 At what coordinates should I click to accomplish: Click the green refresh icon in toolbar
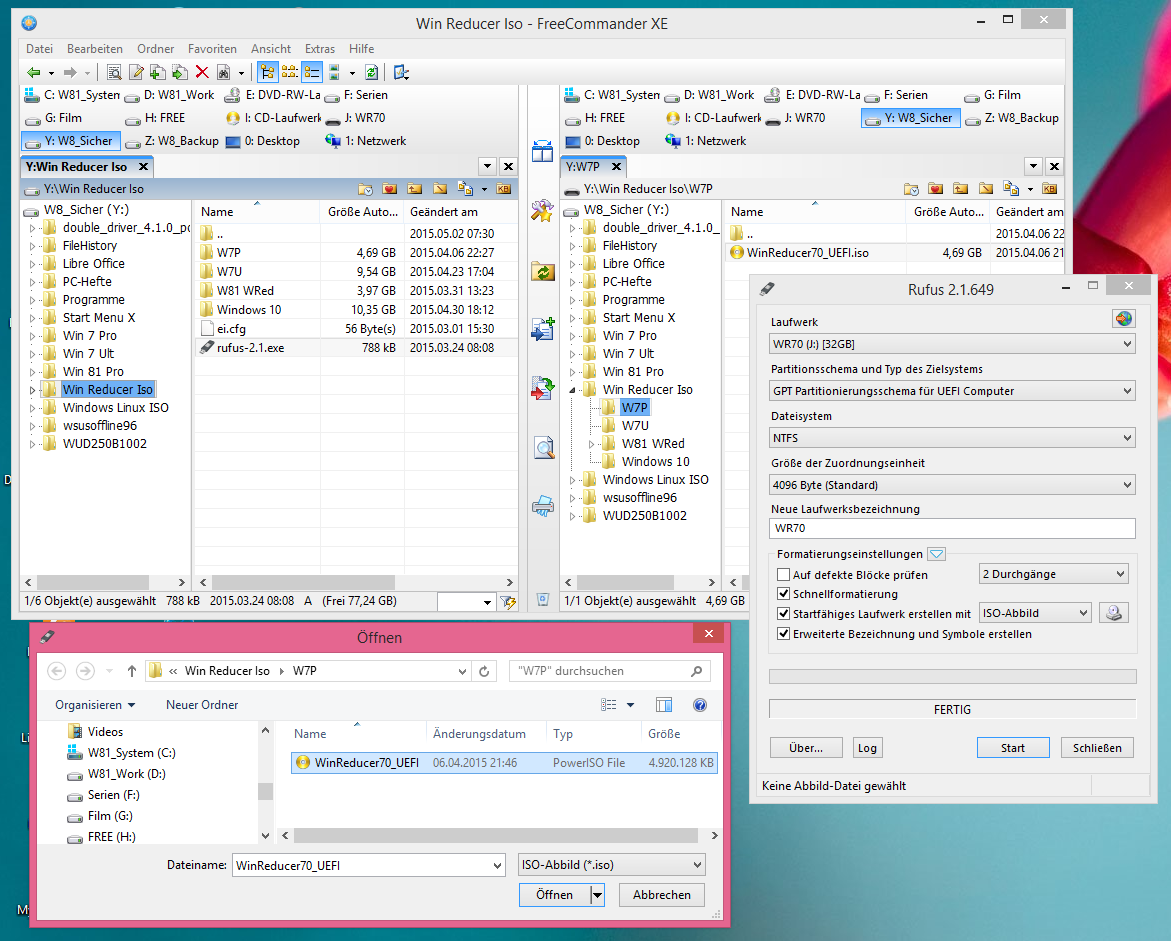click(371, 72)
